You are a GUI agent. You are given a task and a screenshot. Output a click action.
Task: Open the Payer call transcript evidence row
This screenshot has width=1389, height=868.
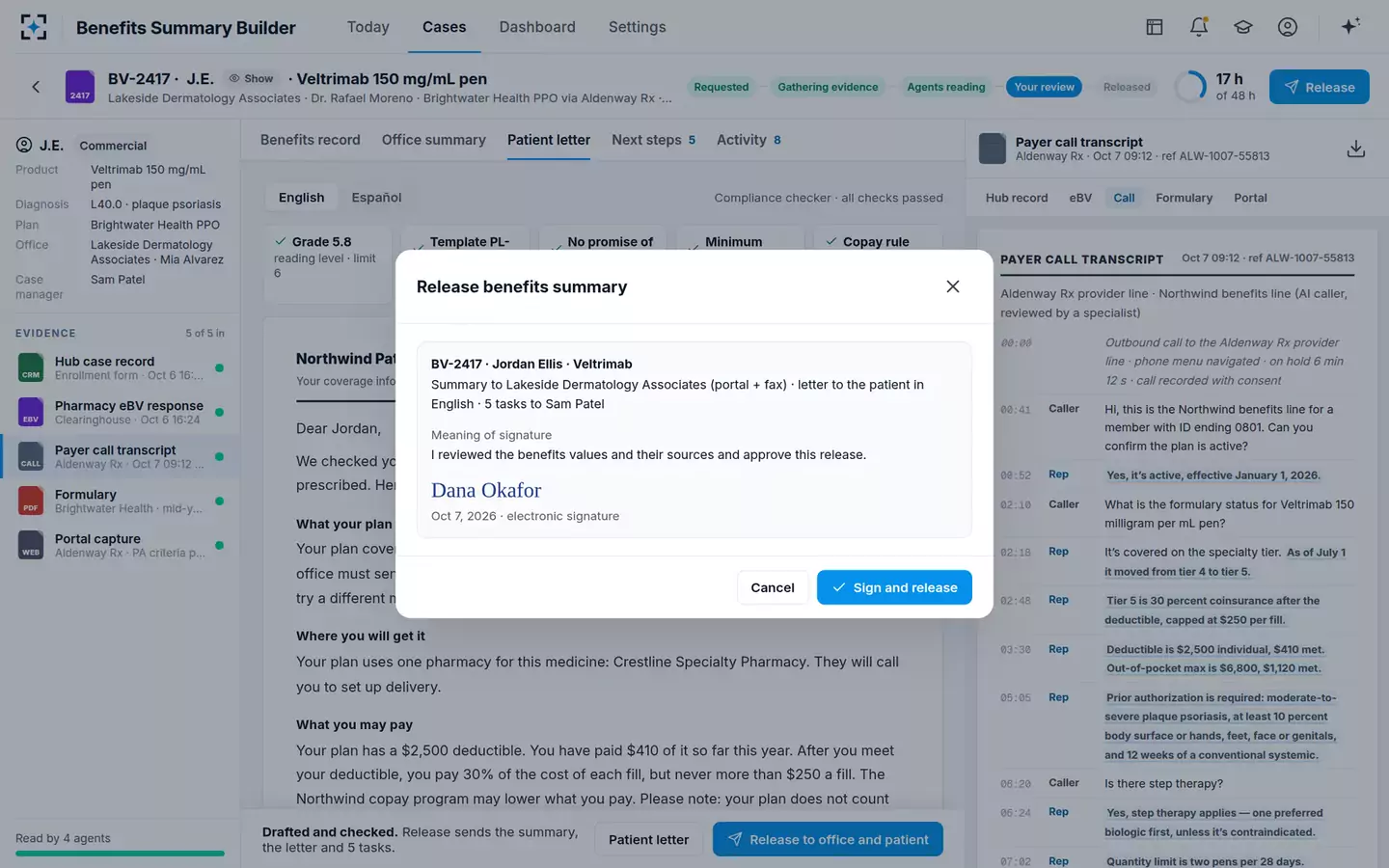click(121, 456)
